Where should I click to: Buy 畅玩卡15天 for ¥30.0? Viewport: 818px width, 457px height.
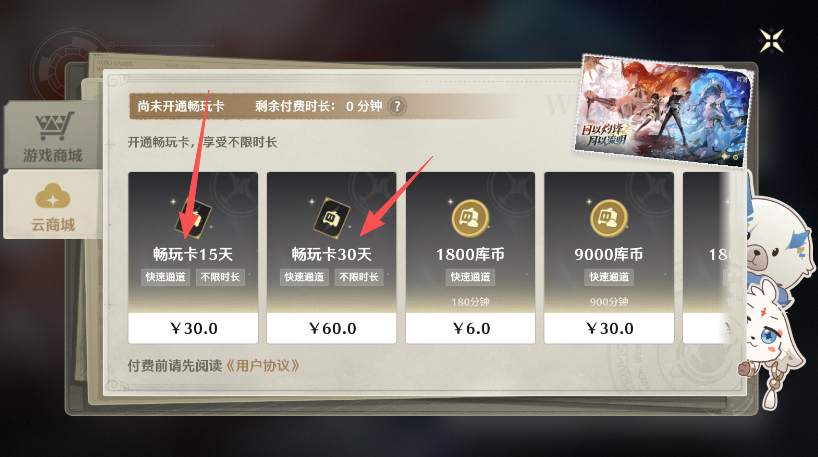pyautogui.click(x=193, y=328)
